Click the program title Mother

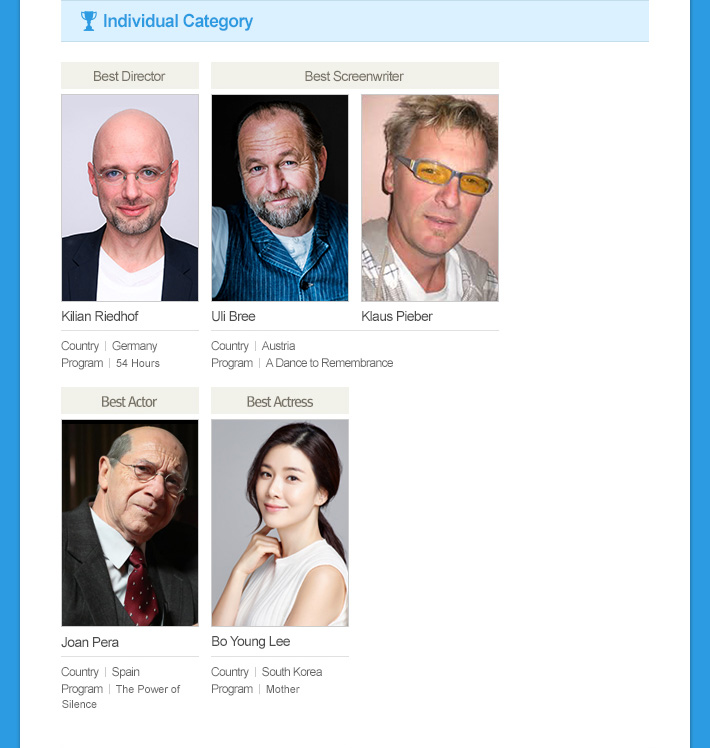tap(283, 689)
